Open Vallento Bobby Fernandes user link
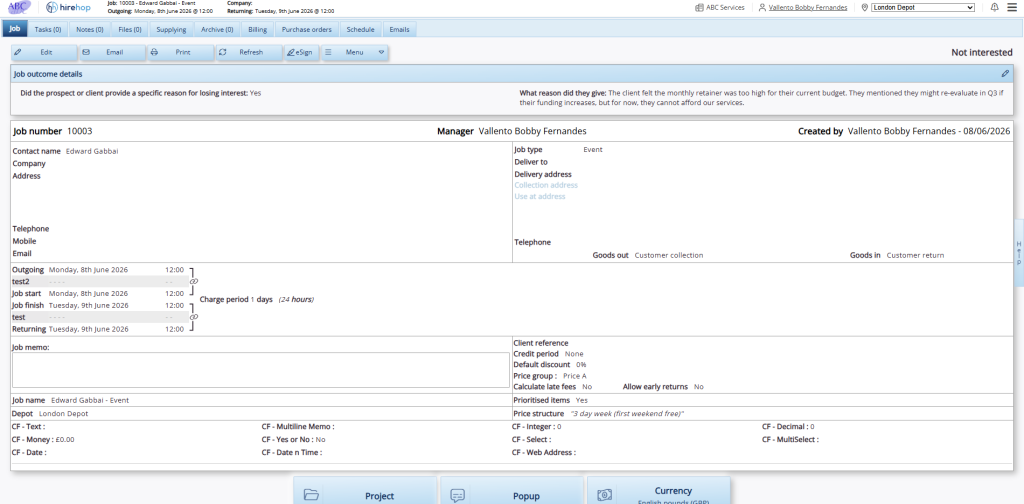This screenshot has width=1024, height=504. (x=808, y=8)
